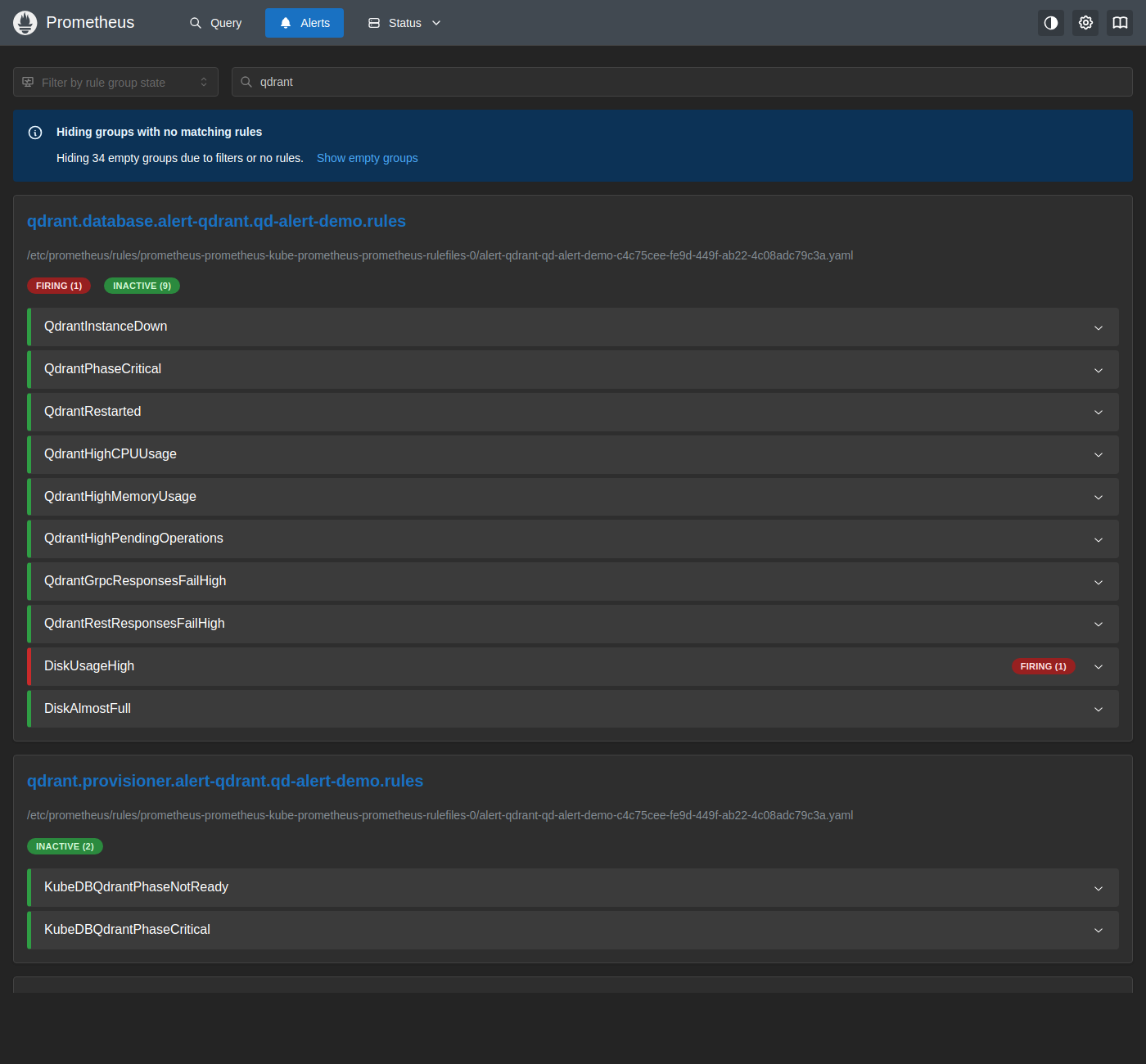Click the FIRING (1) badge on DiskUsageHigh row
This screenshot has height=1064, width=1146.
point(1043,666)
